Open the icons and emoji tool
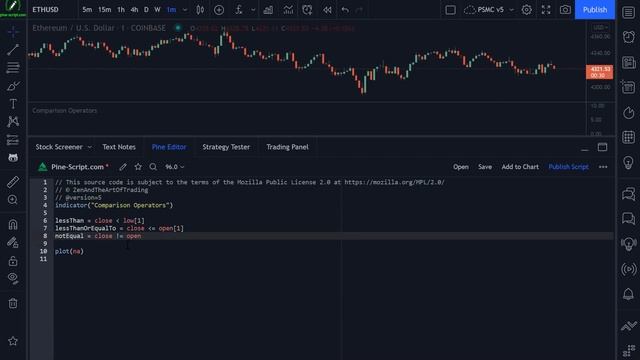640x360 pixels. click(13, 158)
